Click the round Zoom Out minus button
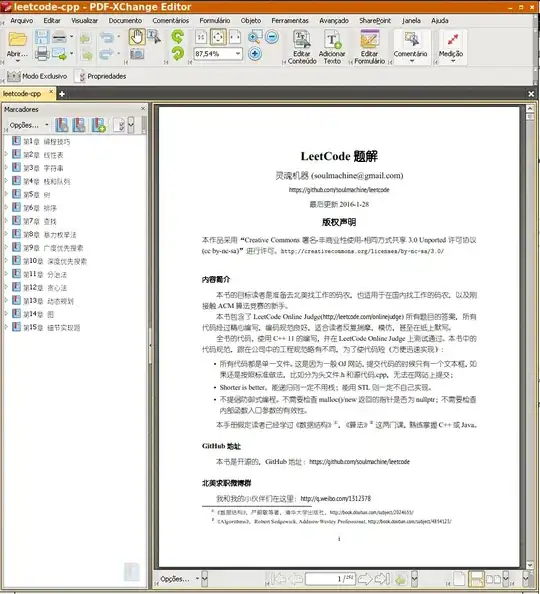 tap(272, 37)
